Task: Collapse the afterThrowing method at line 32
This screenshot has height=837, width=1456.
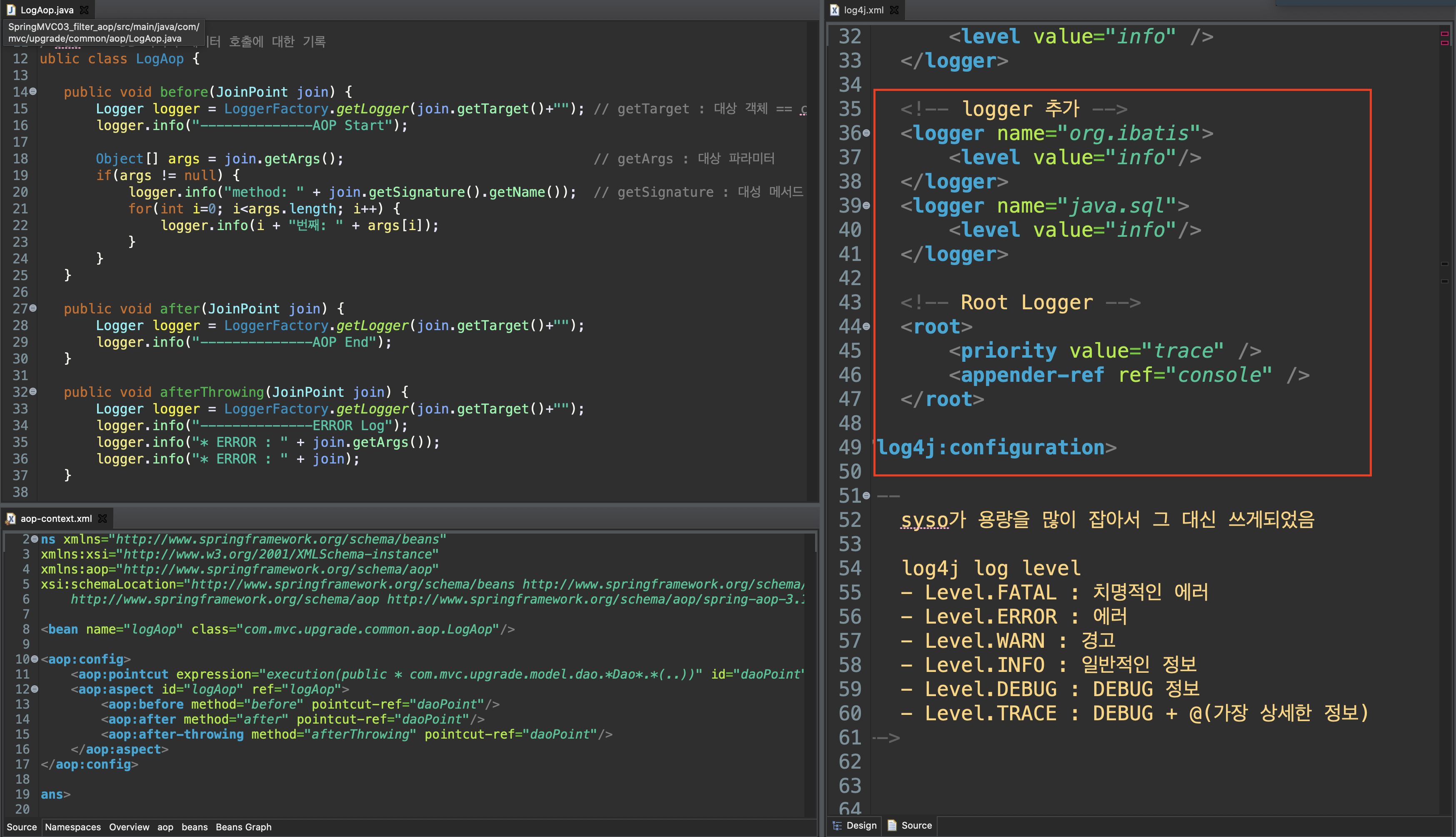Action: pyautogui.click(x=33, y=391)
